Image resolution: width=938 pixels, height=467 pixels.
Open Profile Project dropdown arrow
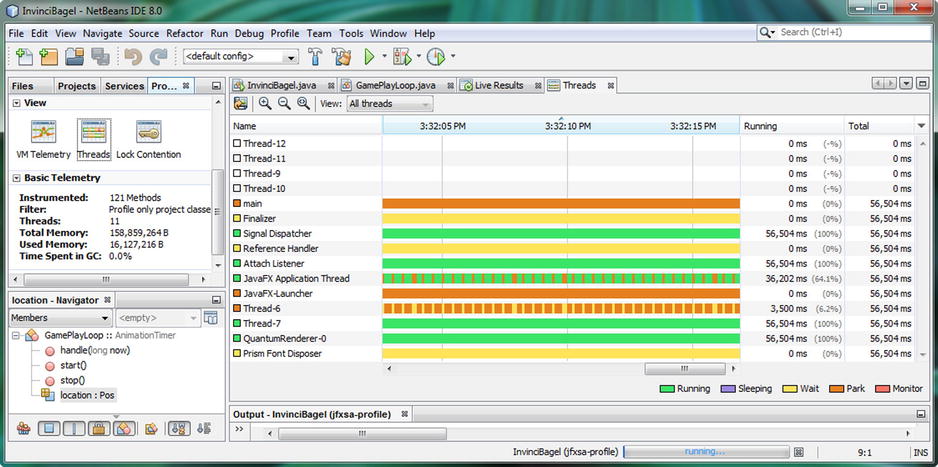[x=453, y=57]
